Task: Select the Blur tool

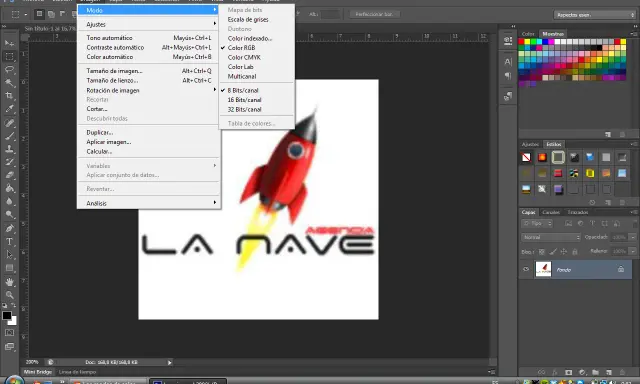Action: (9, 201)
